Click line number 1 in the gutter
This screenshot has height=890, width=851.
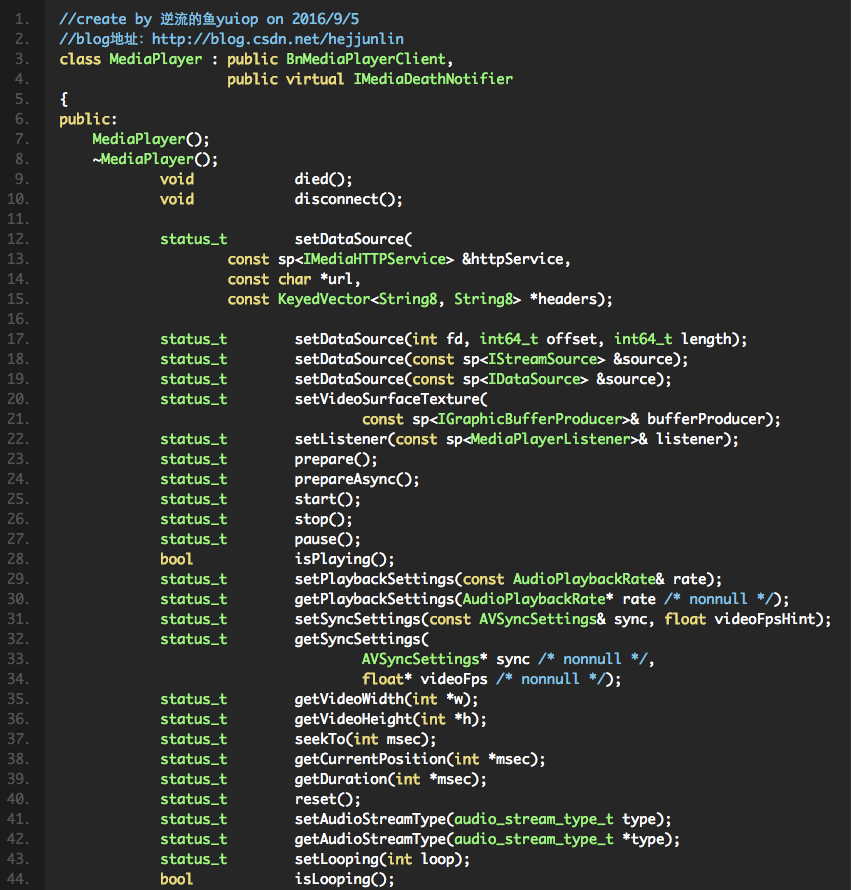[21, 19]
